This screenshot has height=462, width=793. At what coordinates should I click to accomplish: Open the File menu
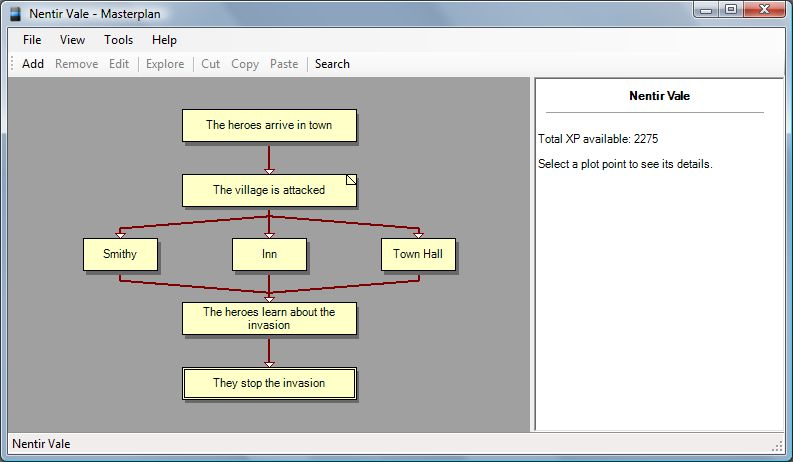(32, 40)
